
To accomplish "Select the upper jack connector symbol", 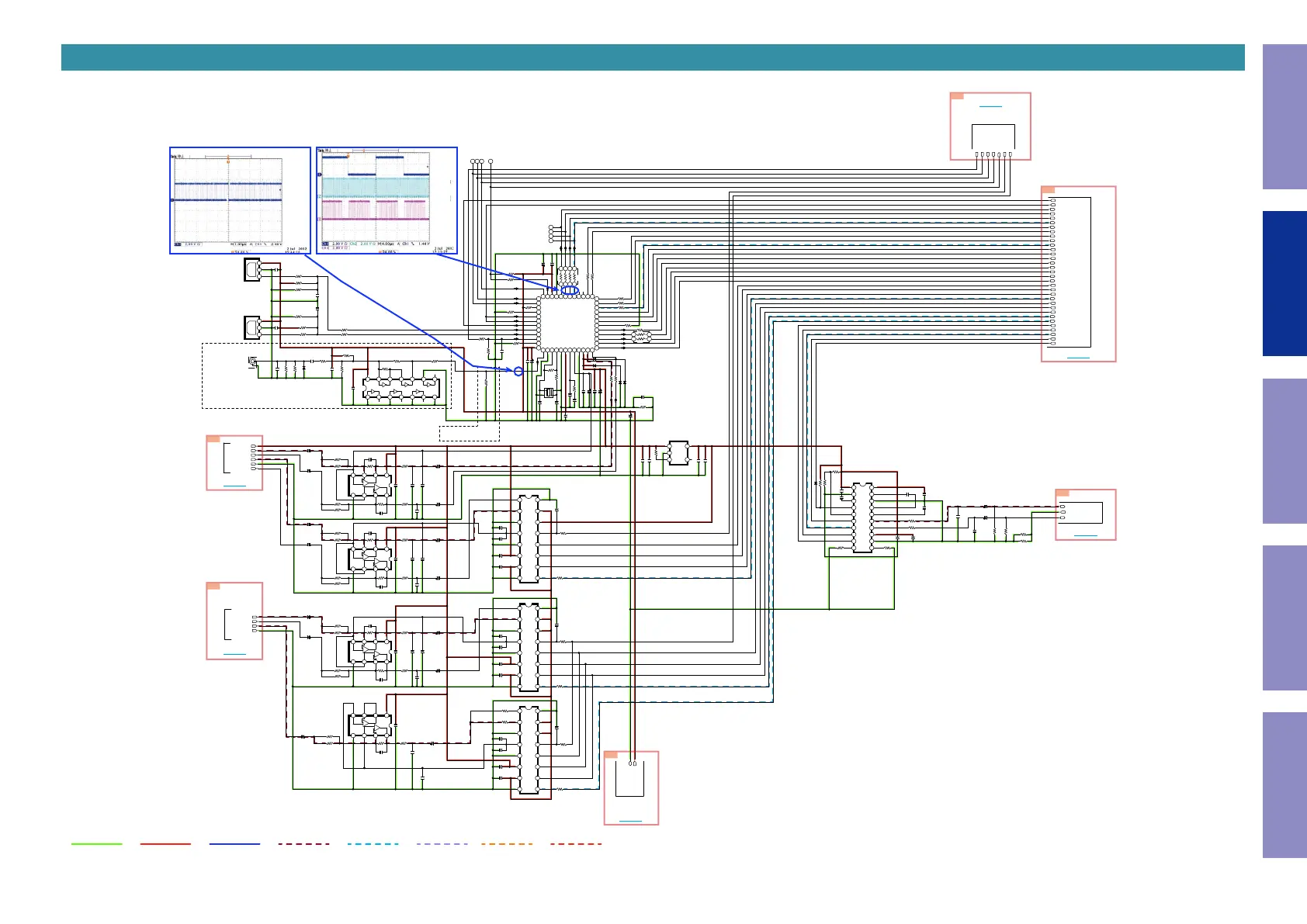I will 252,270.
